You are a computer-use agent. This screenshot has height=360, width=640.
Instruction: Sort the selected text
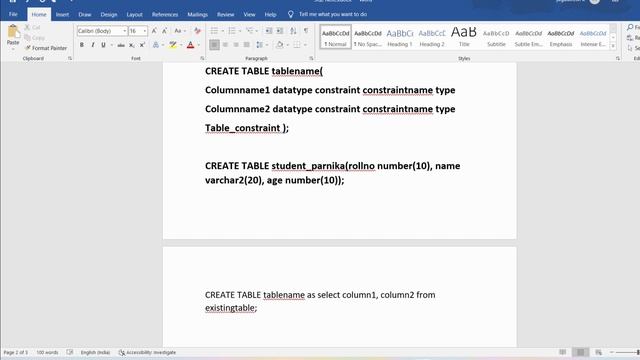tap(293, 31)
